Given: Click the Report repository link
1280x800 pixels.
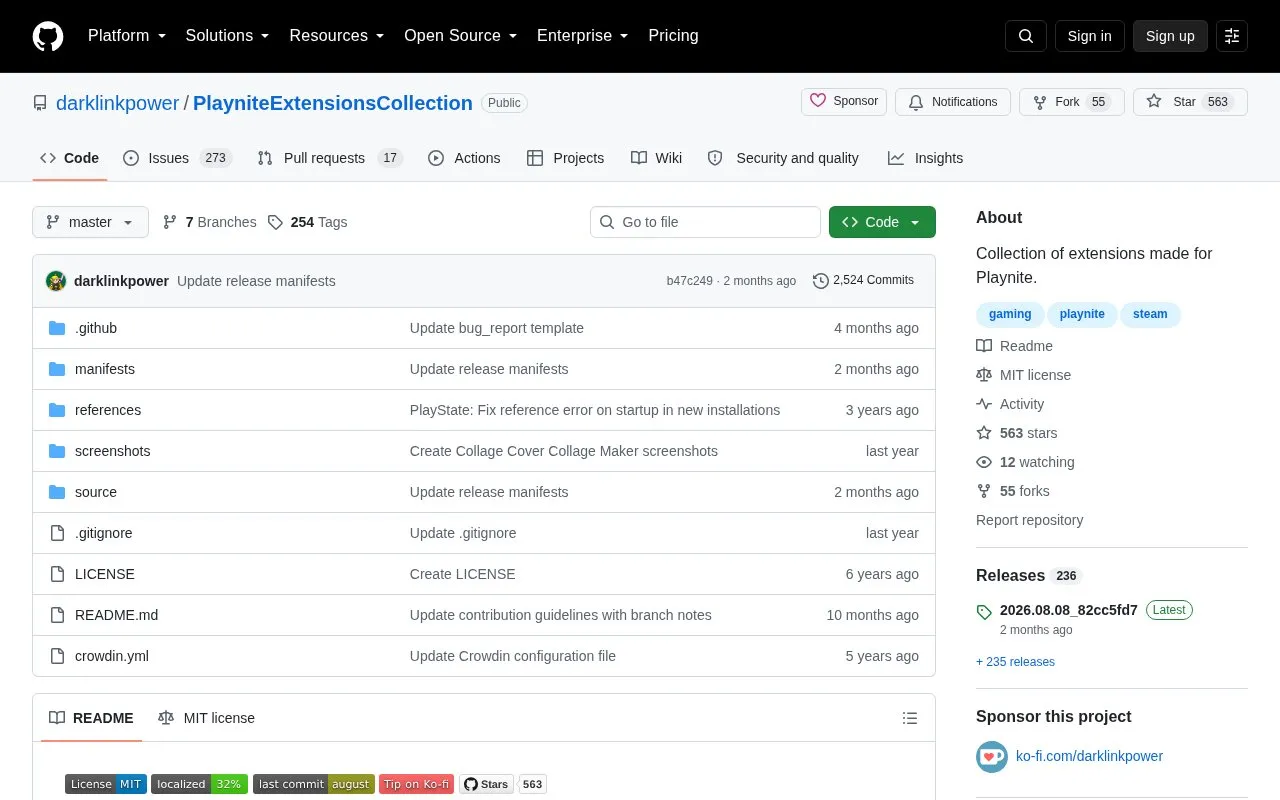Looking at the screenshot, I should click(x=1029, y=520).
